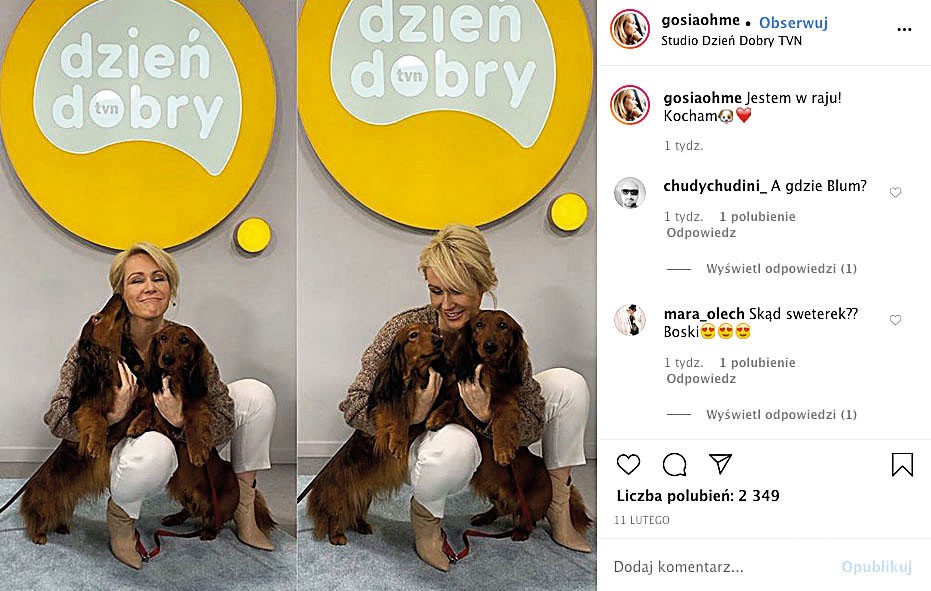Like mara_olech's comment with the small heart
Image resolution: width=931 pixels, height=591 pixels.
pyautogui.click(x=895, y=320)
